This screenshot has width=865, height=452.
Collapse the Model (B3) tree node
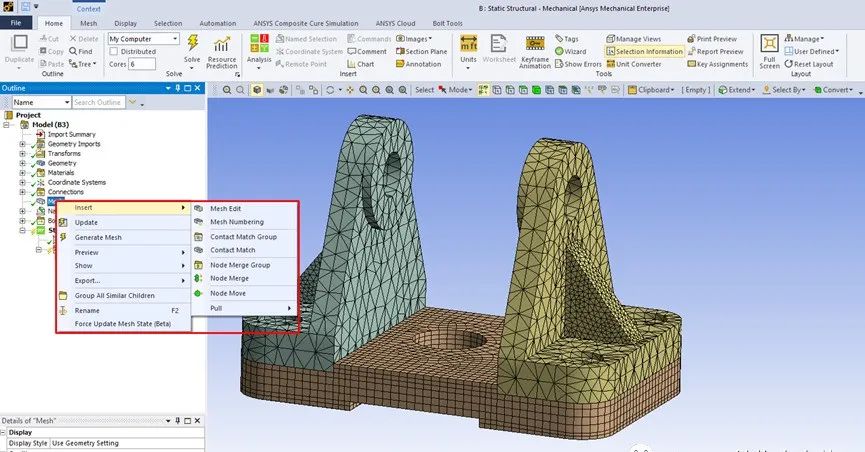8,125
